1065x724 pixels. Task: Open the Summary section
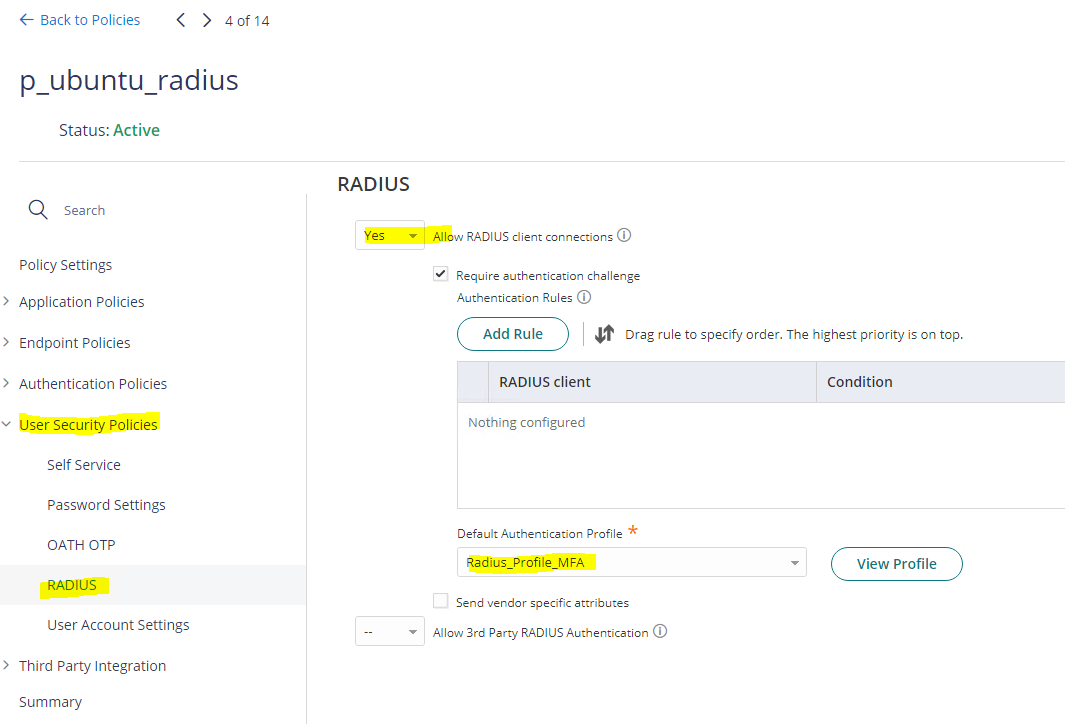pyautogui.click(x=50, y=701)
